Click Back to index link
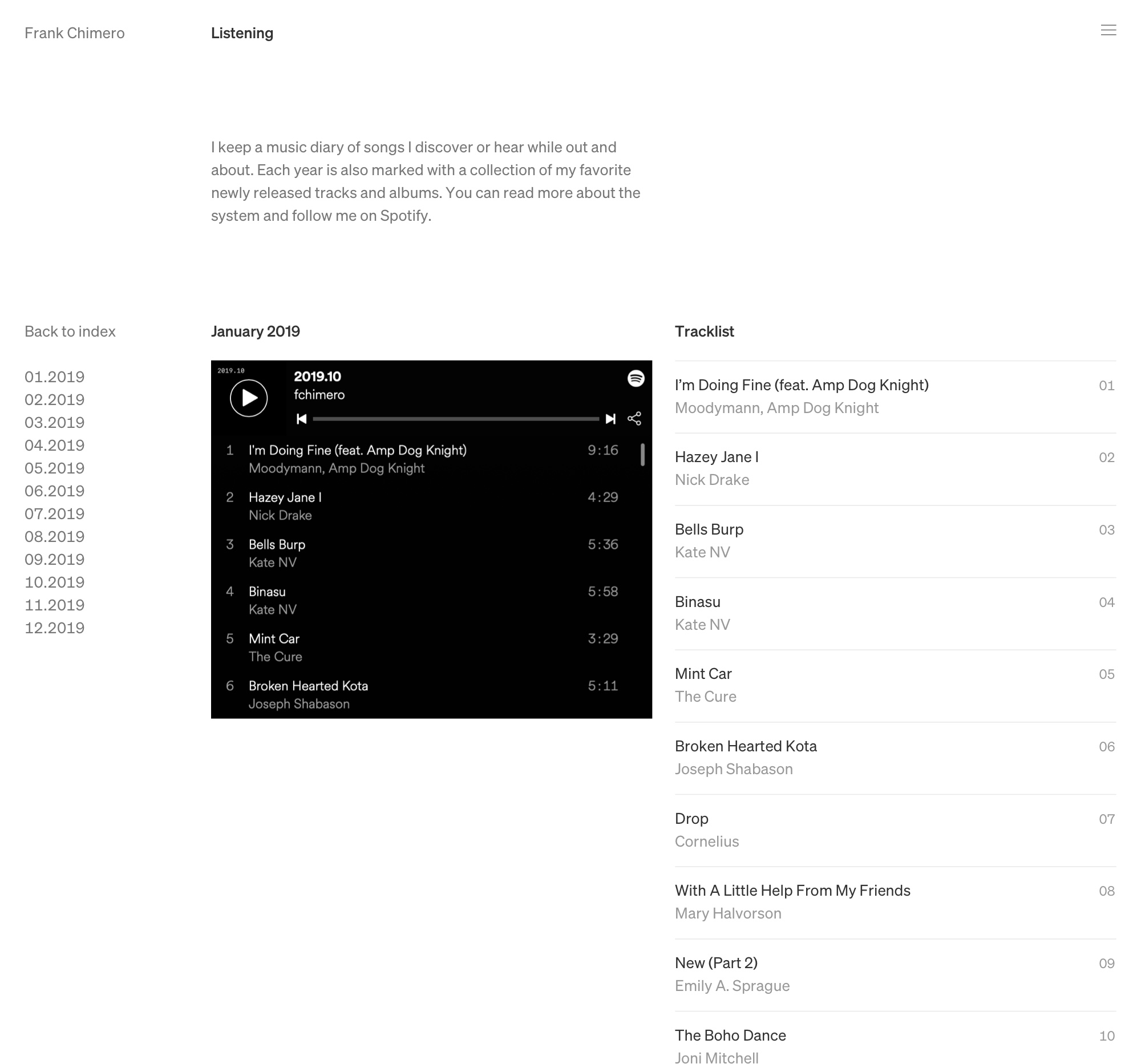The image size is (1141, 1064). click(x=70, y=331)
